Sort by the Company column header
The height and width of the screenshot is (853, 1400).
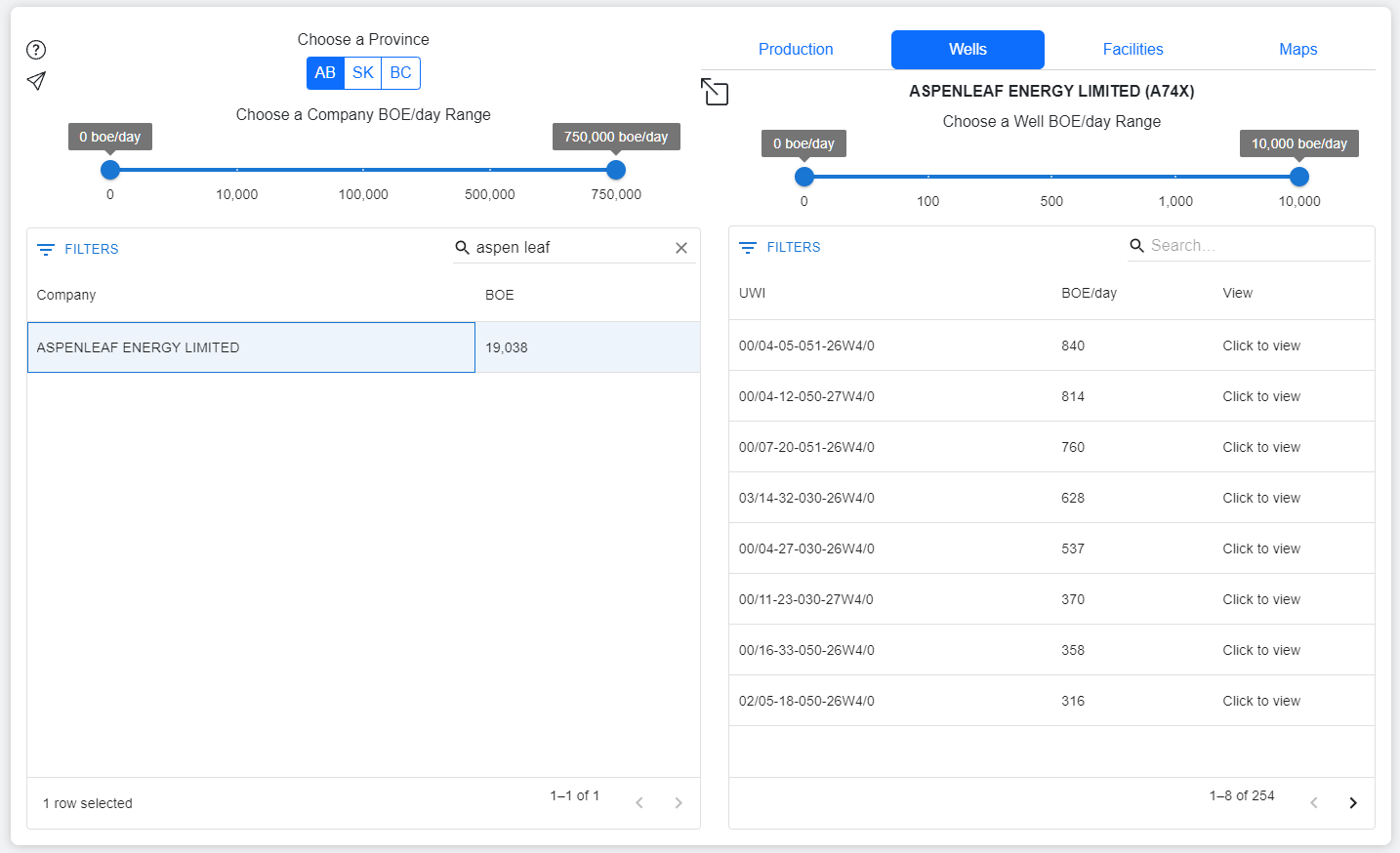click(66, 295)
